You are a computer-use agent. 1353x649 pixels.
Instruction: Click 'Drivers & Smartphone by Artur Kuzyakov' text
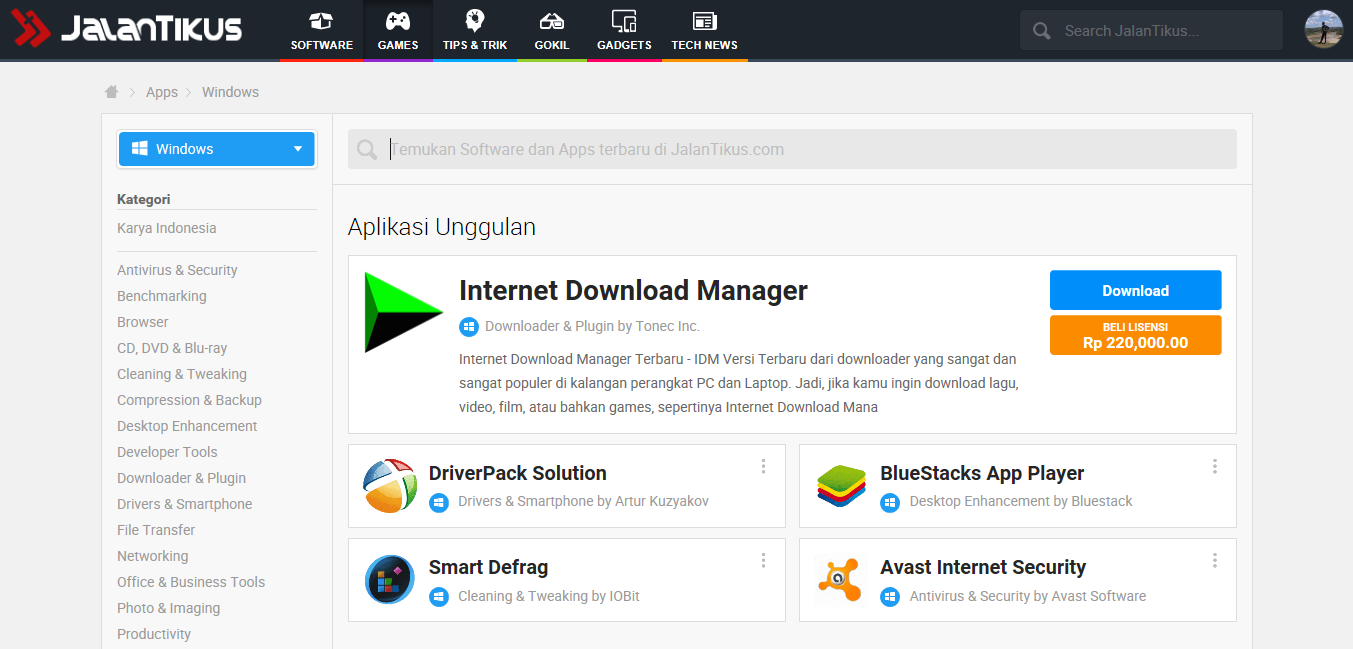(583, 501)
